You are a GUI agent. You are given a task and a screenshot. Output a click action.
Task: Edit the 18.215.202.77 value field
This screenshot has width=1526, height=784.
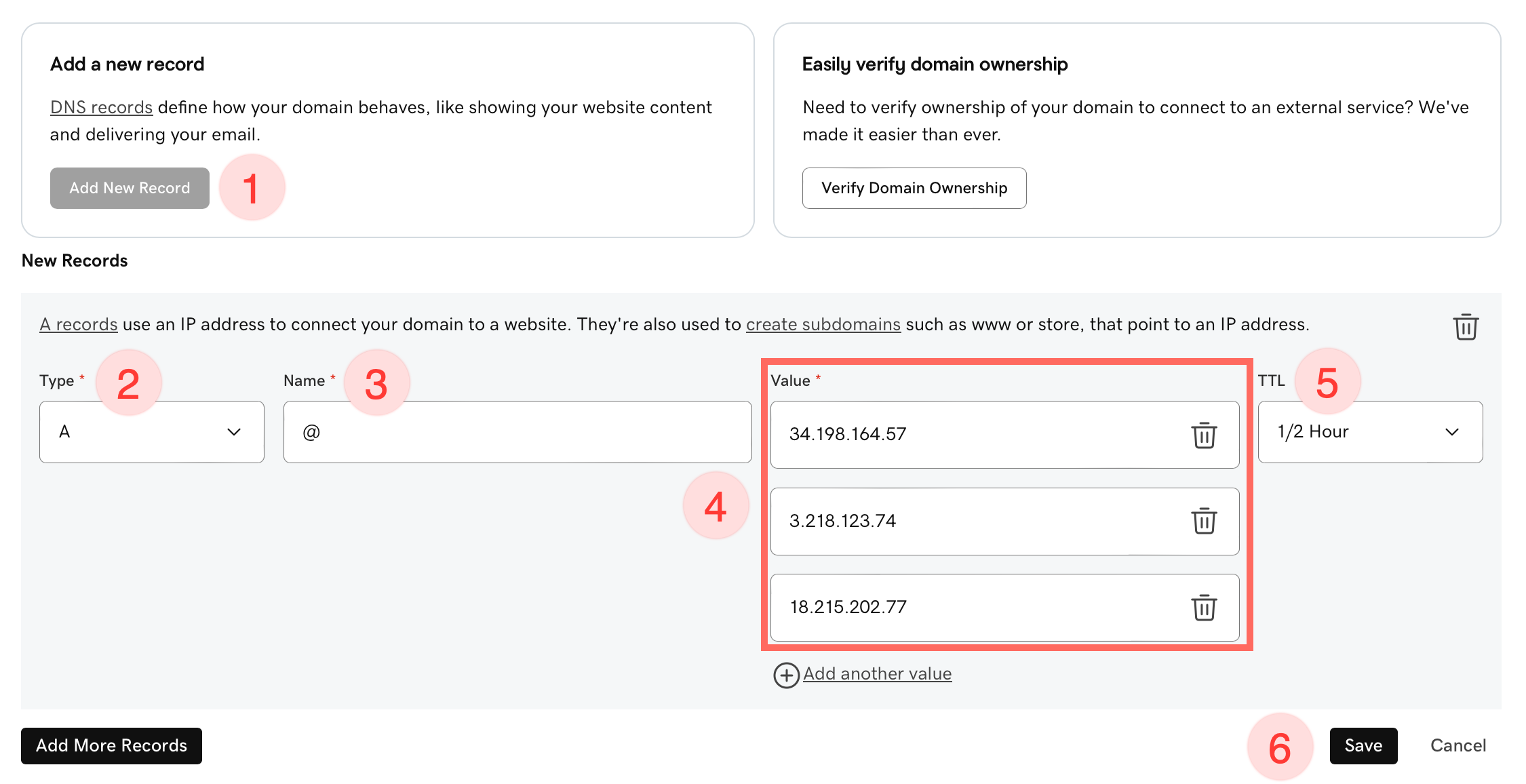click(977, 607)
